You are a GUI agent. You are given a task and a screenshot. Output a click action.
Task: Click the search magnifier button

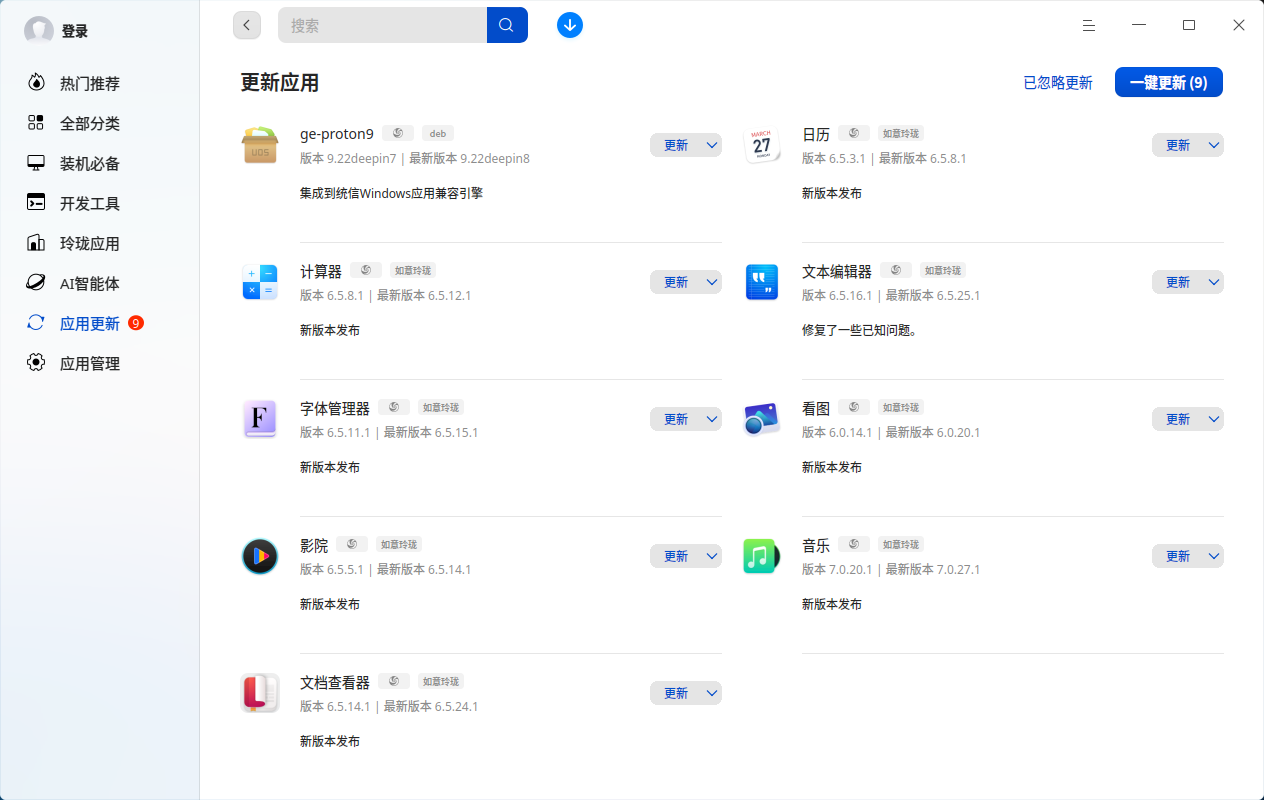pos(507,25)
